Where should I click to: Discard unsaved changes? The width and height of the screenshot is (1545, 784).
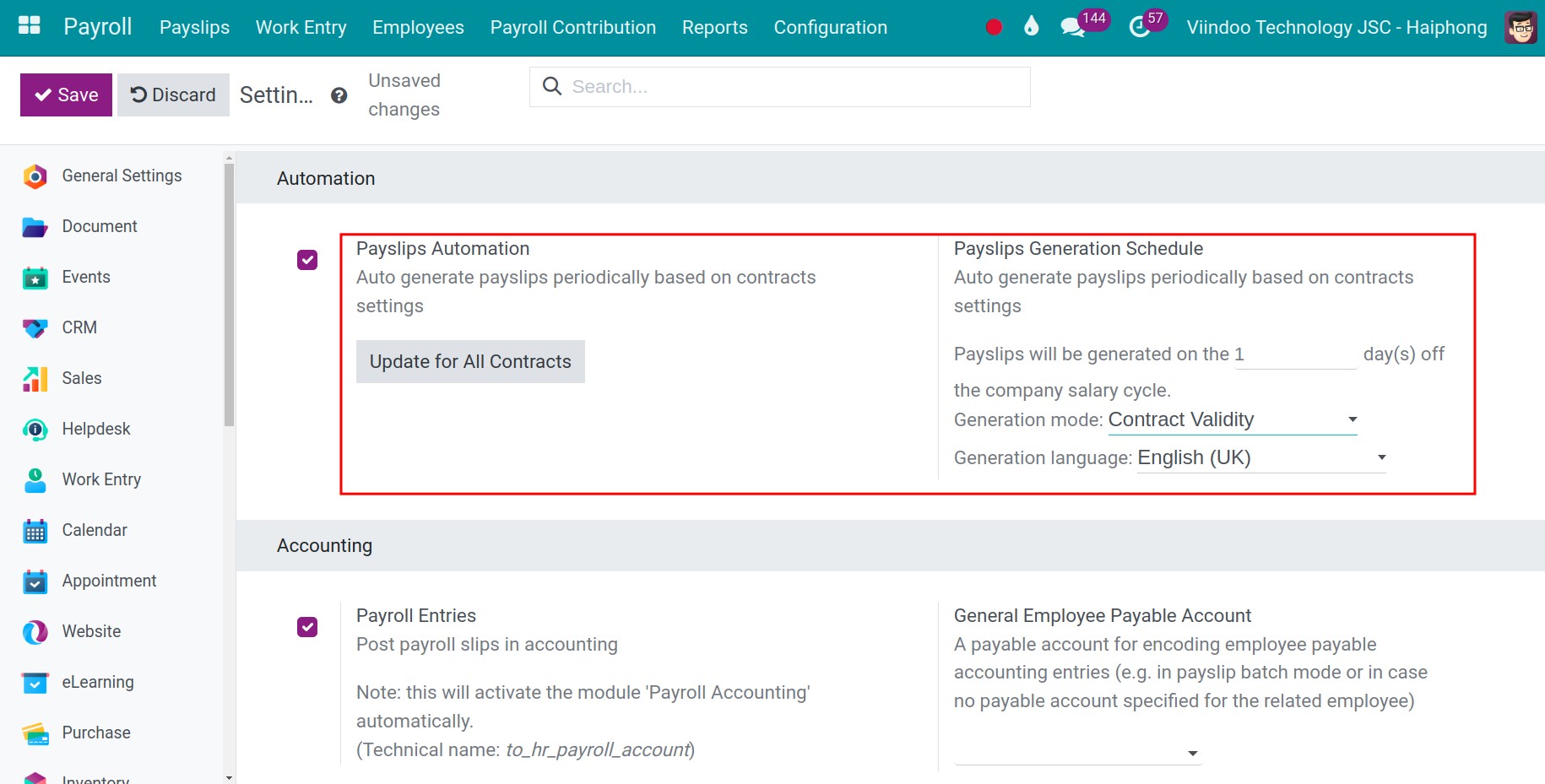(x=173, y=95)
